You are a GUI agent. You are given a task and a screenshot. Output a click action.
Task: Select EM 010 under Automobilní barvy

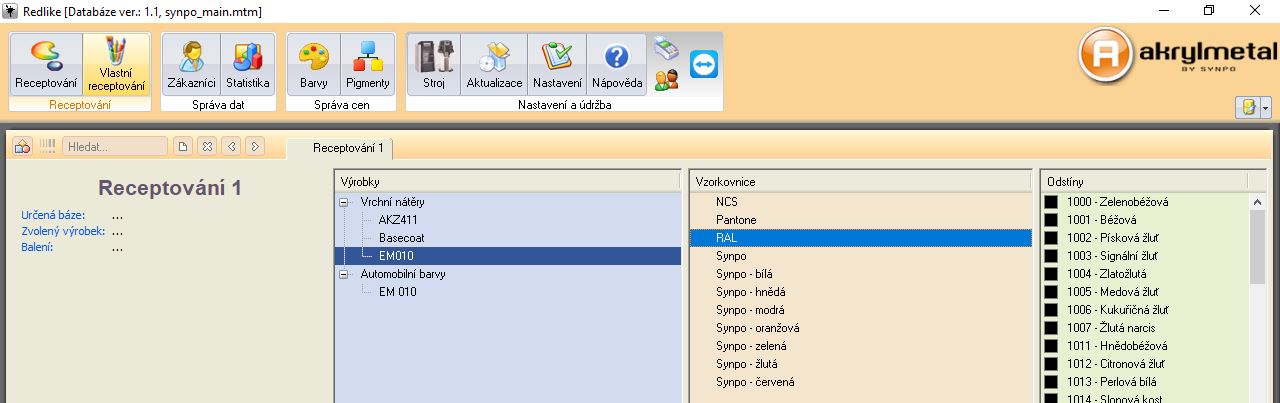coord(398,292)
